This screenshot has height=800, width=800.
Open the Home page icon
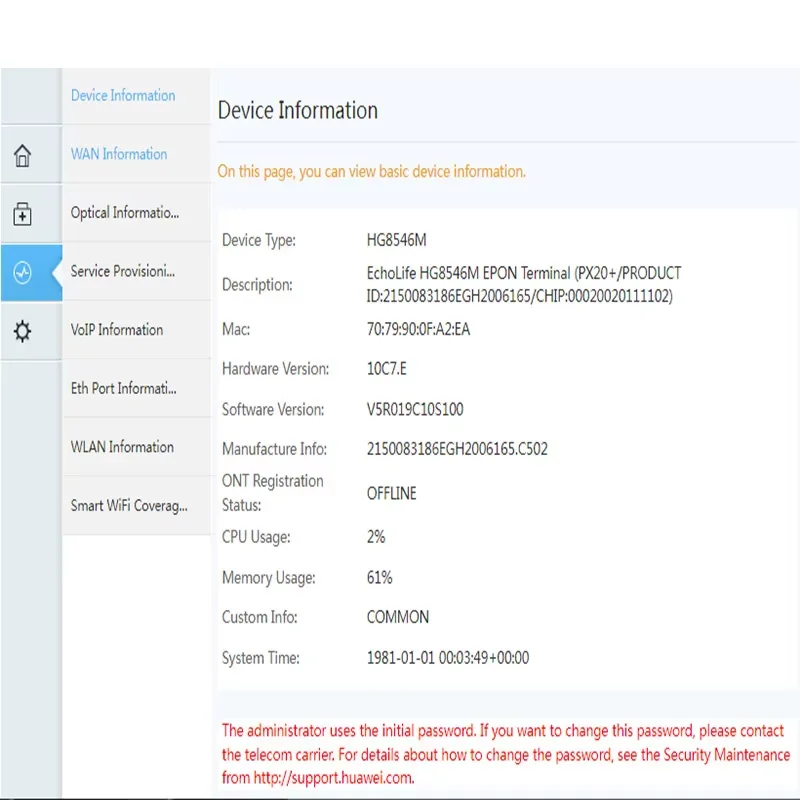click(22, 155)
